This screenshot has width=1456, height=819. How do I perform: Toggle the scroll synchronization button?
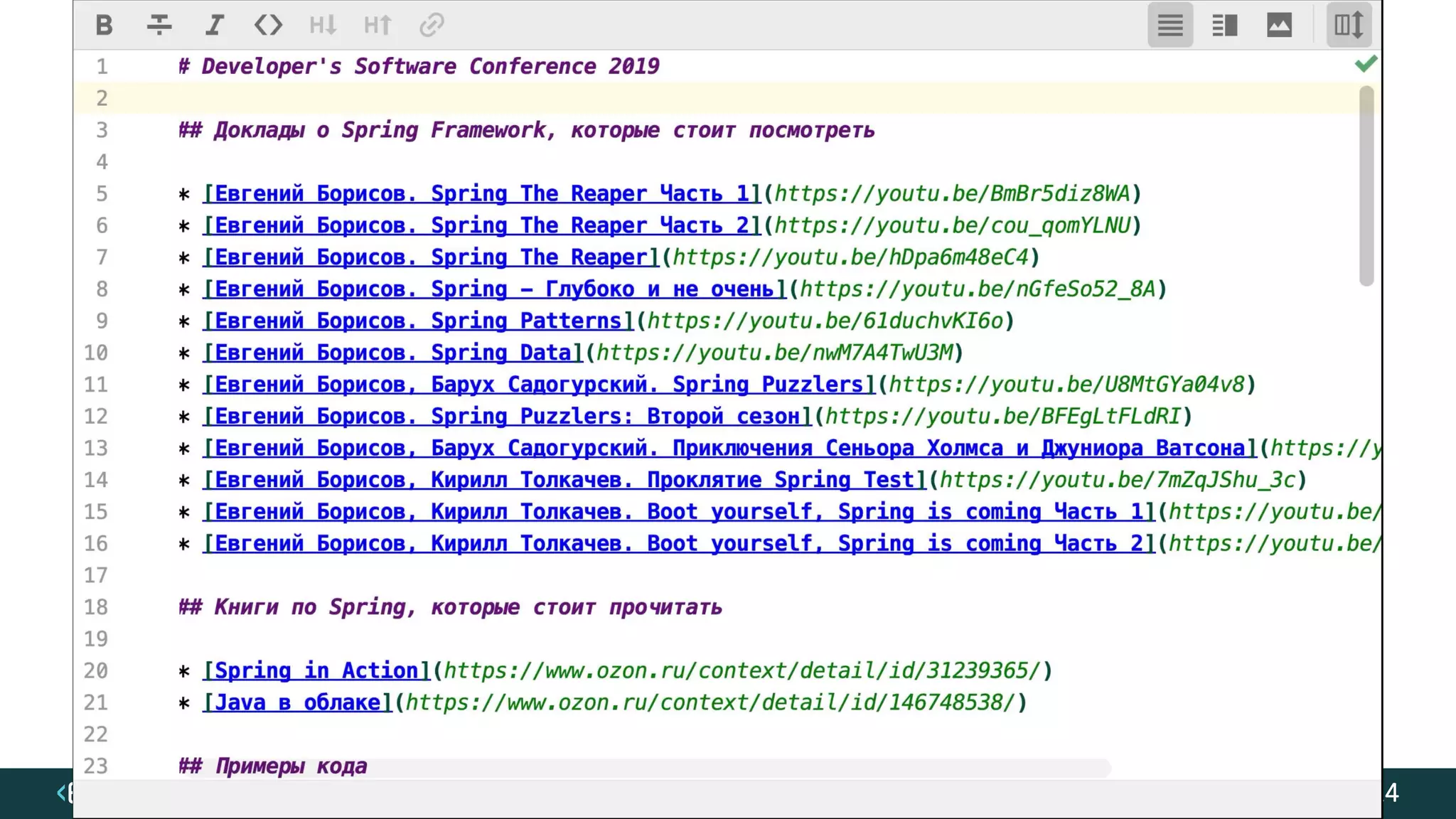coord(1348,26)
